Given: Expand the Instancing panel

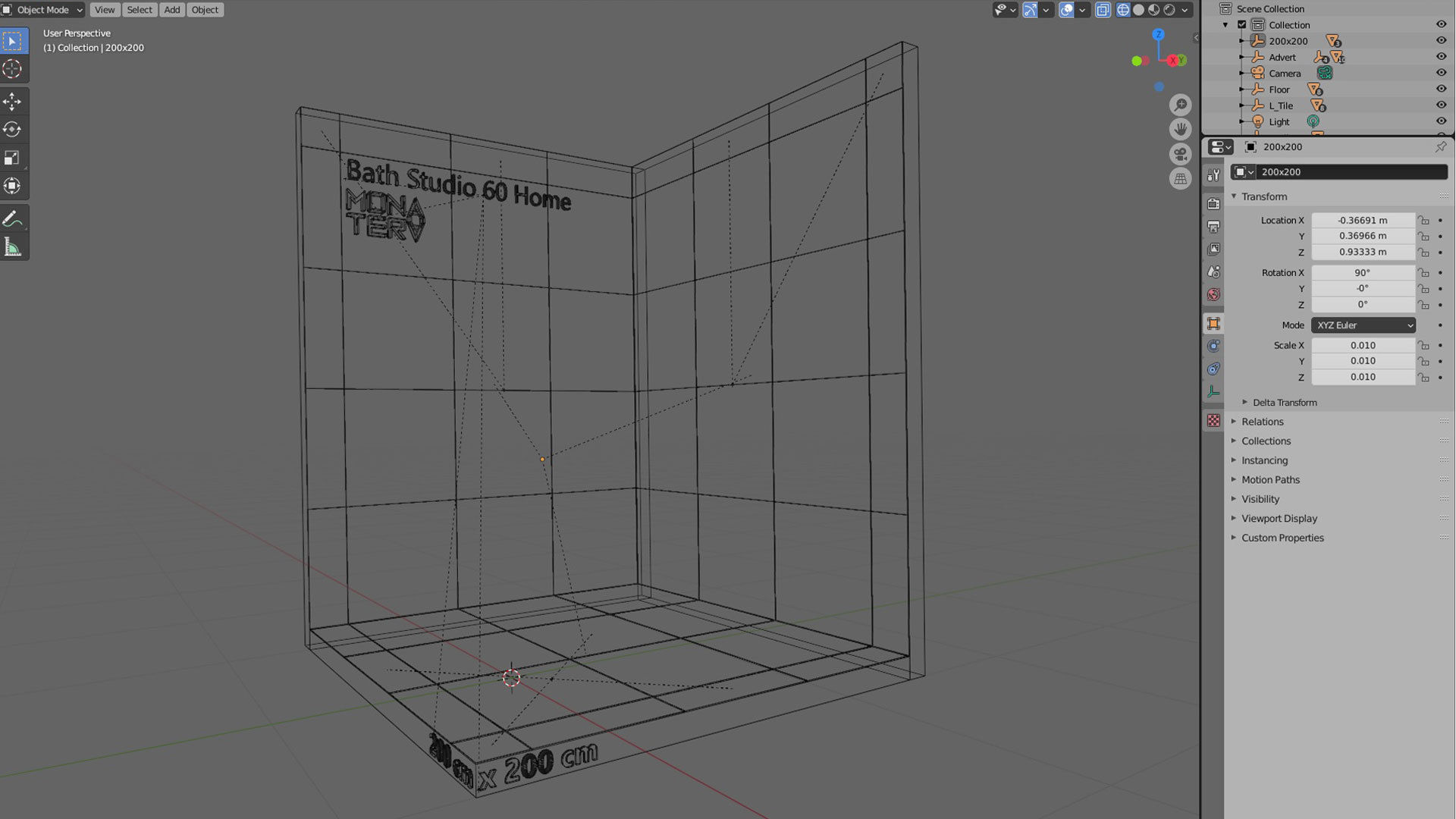Looking at the screenshot, I should click(1234, 460).
